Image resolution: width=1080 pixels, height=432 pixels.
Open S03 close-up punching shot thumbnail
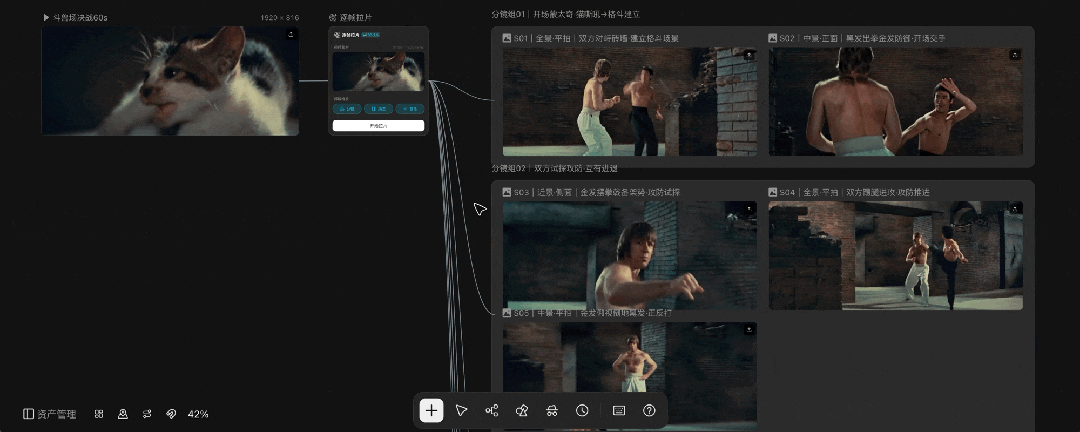(630, 255)
